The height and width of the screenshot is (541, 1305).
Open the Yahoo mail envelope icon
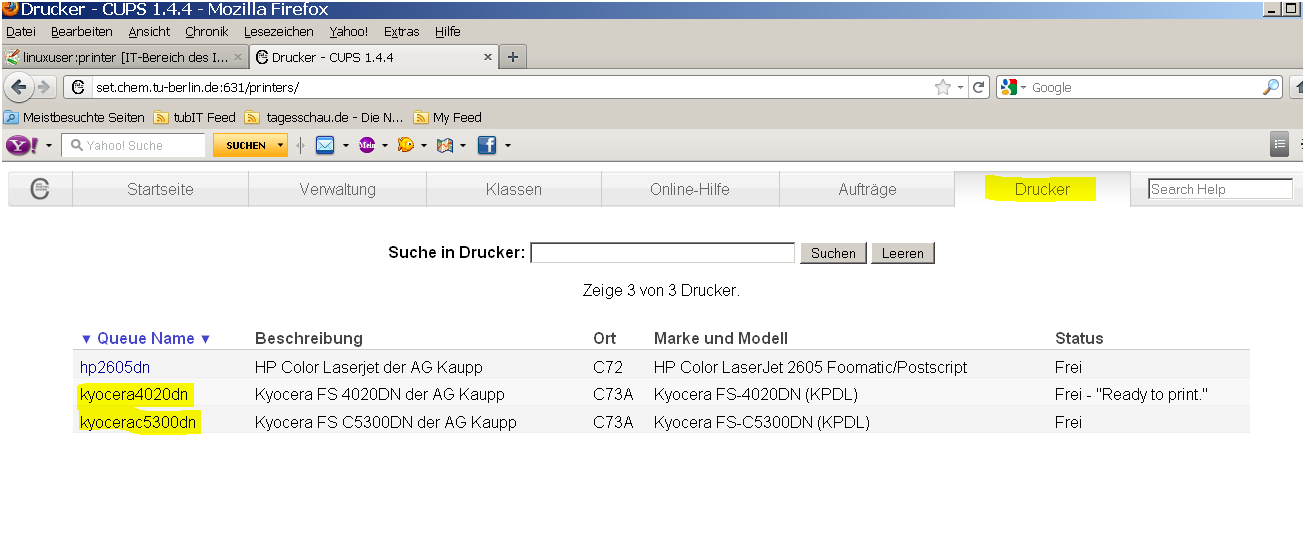click(325, 145)
